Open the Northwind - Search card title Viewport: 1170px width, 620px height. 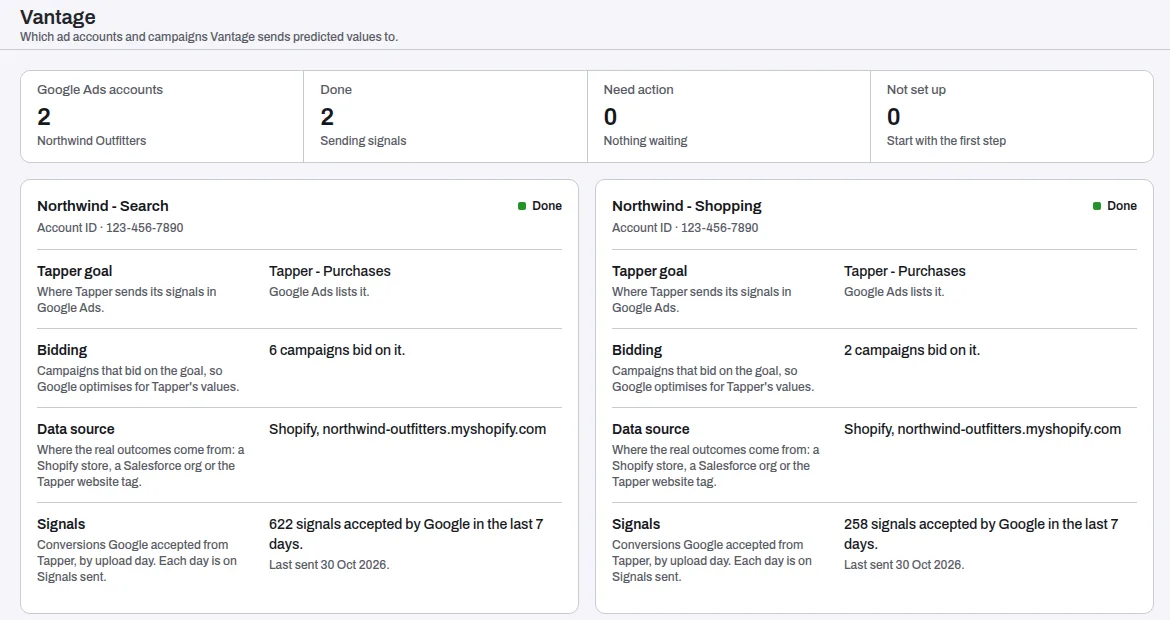coord(103,206)
